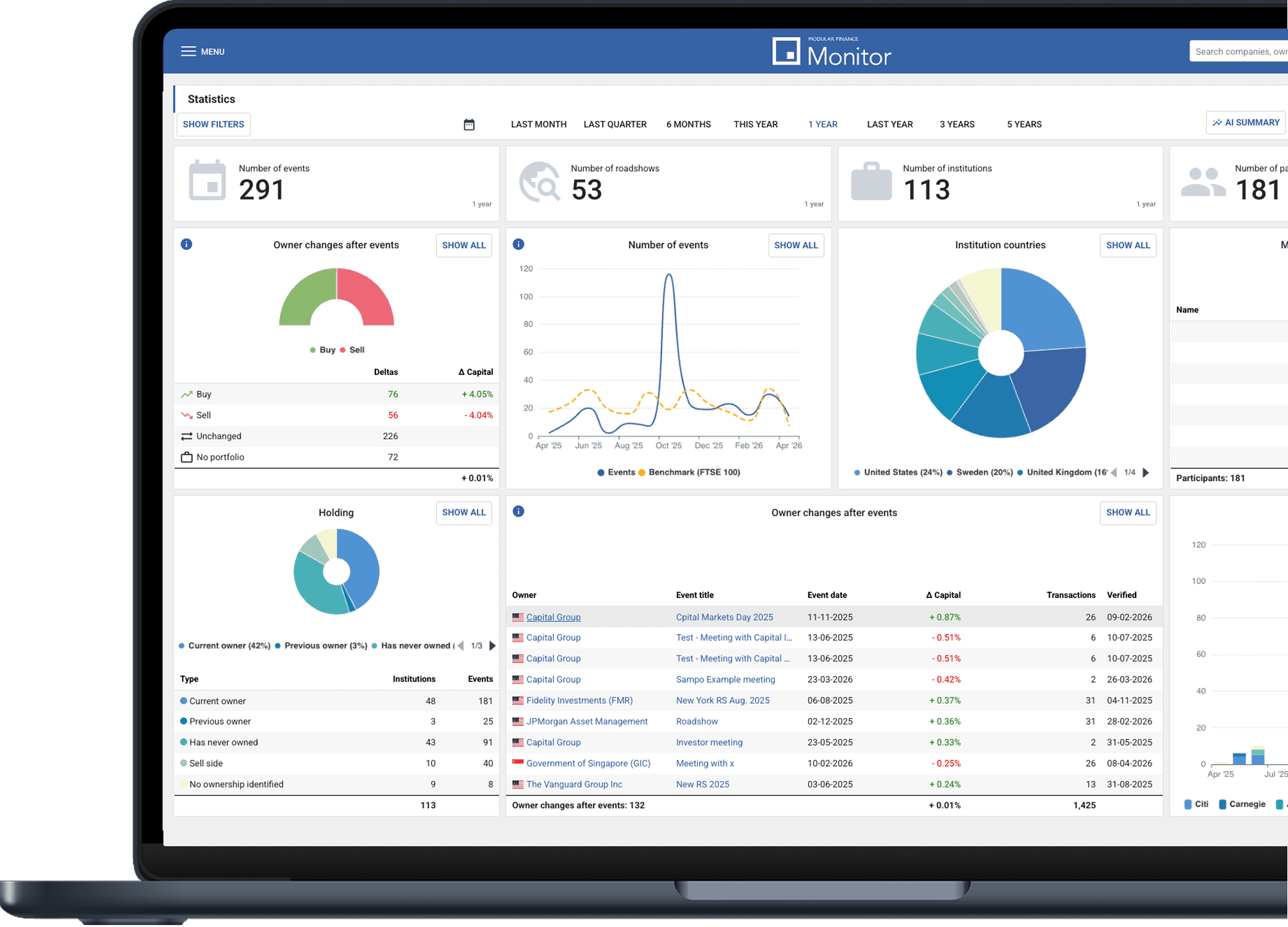Open Capital Group link in first table row

click(x=553, y=617)
